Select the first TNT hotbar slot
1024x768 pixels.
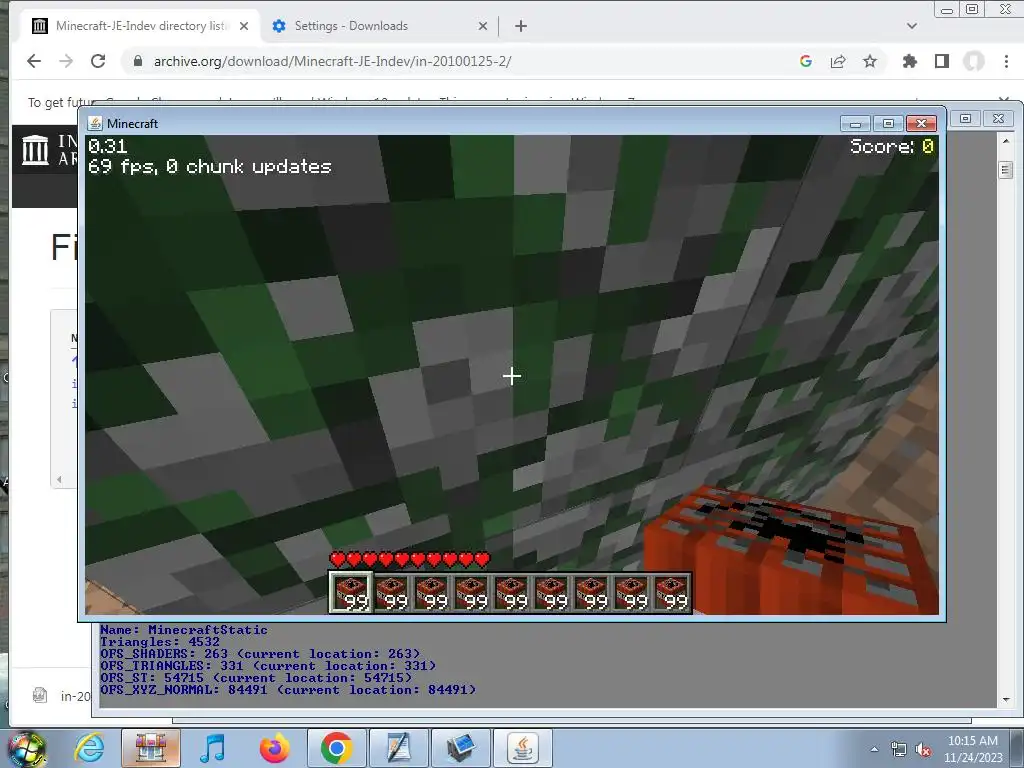click(351, 592)
